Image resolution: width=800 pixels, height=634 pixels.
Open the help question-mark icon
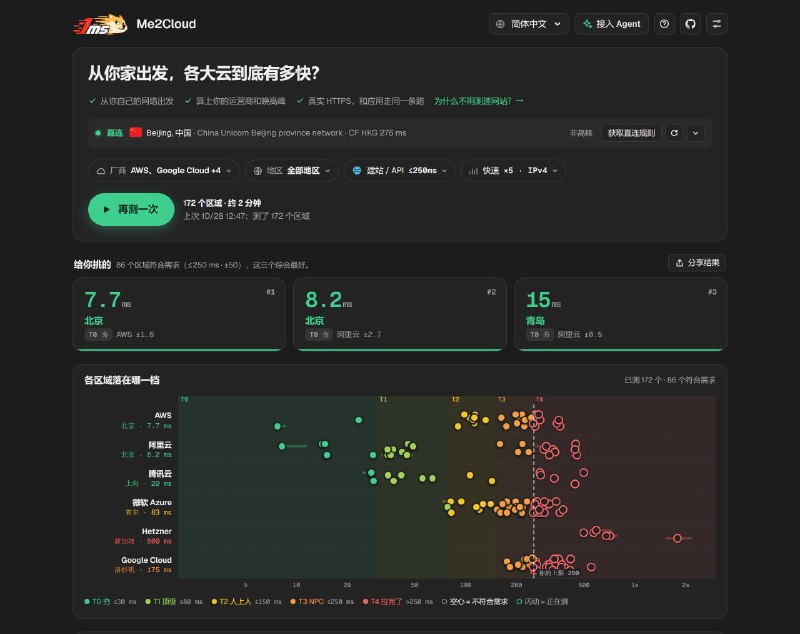[664, 24]
